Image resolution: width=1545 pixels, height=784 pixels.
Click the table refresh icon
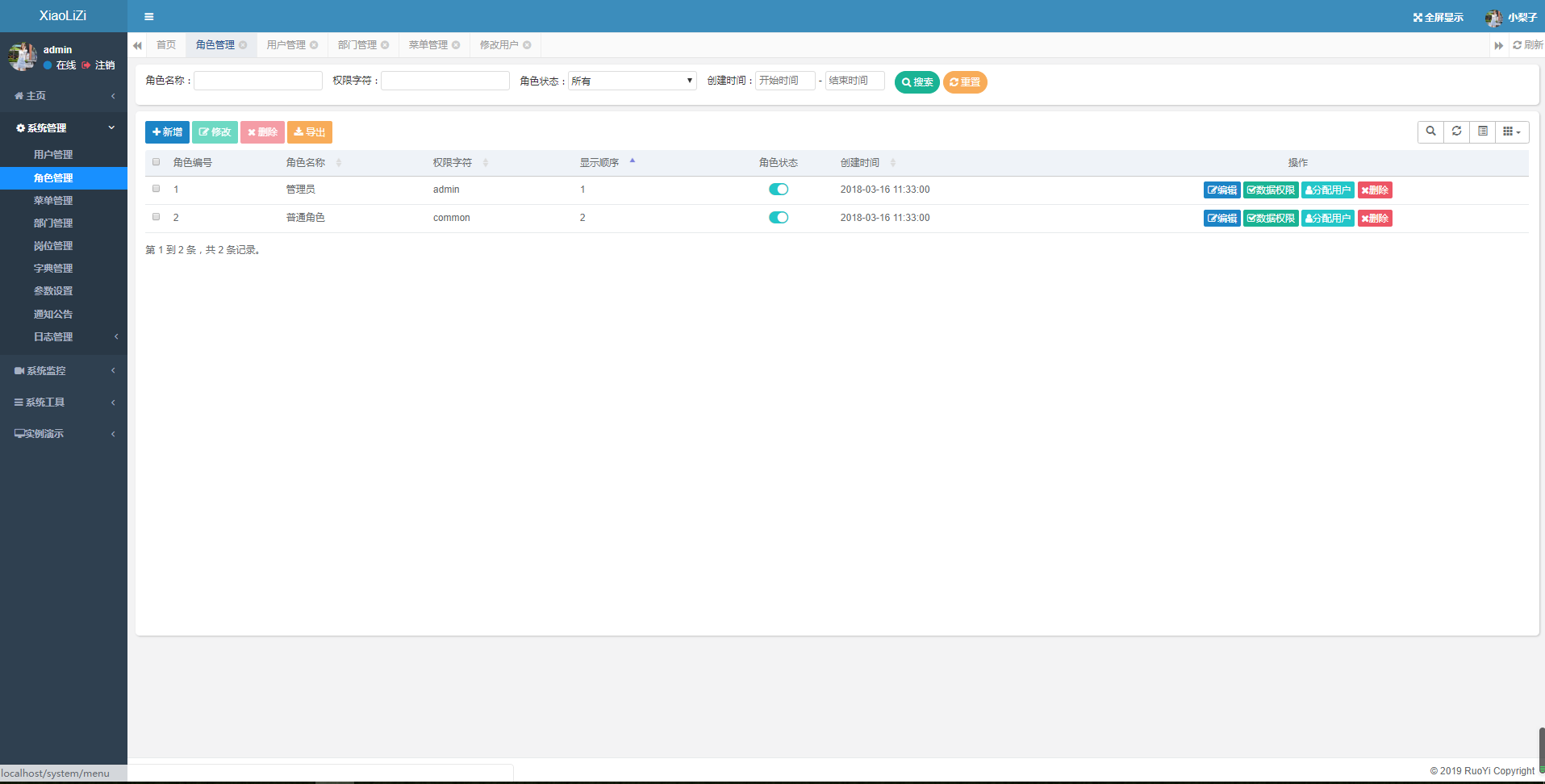pyautogui.click(x=1456, y=131)
